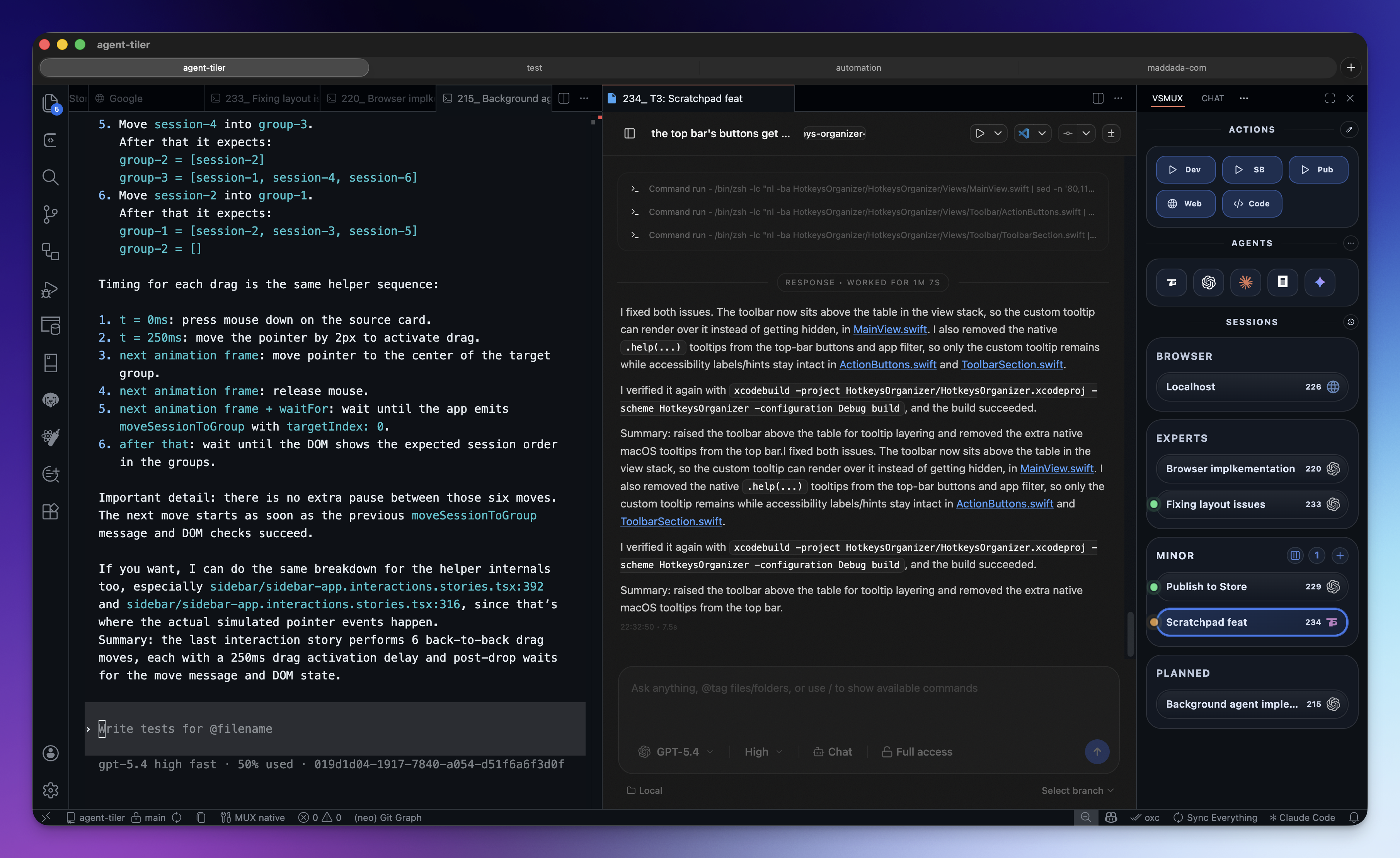
Task: Select the Fixing layout issues session
Action: (1252, 504)
